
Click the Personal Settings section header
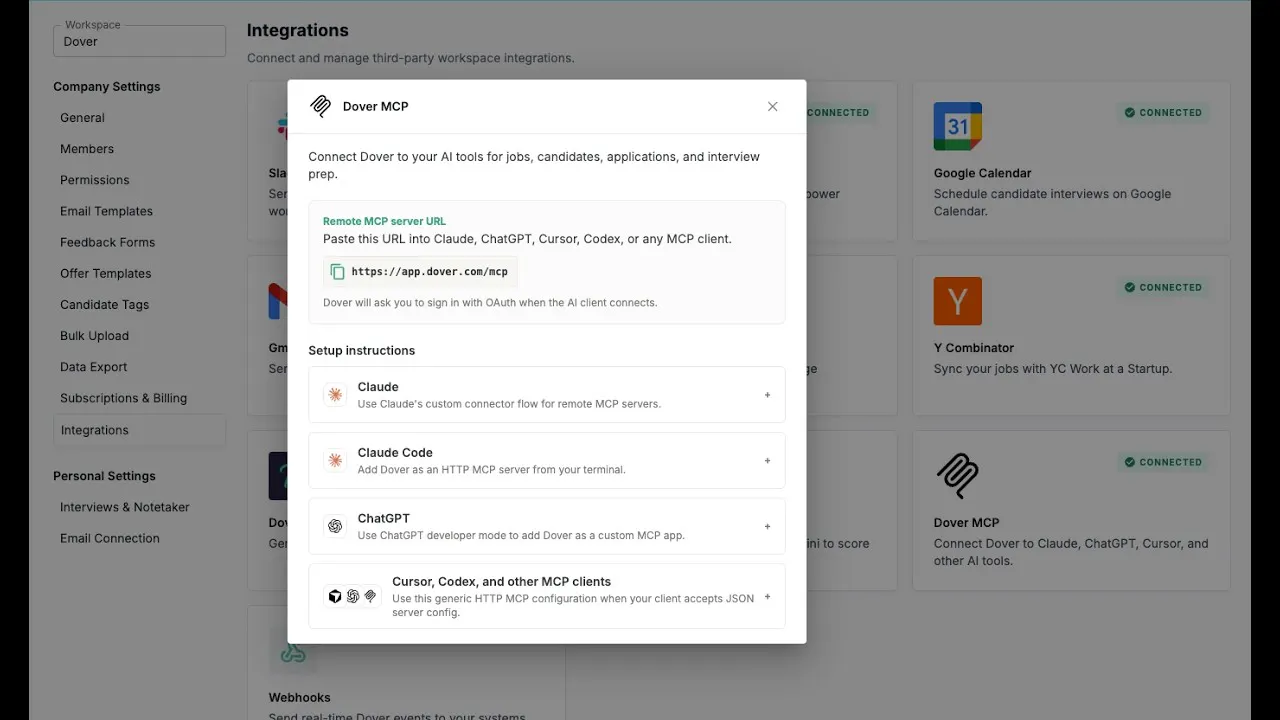point(104,476)
